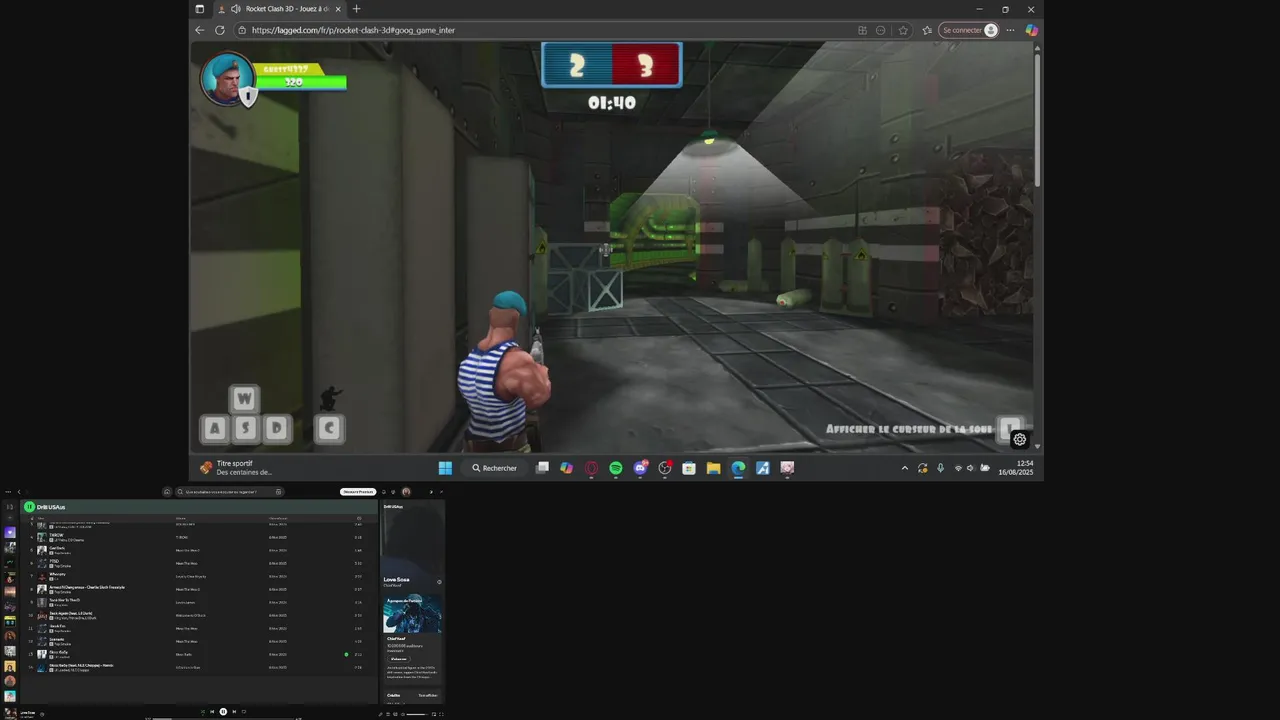This screenshot has height=720, width=1280.
Task: Click the microphone tray icon
Action: 940,468
